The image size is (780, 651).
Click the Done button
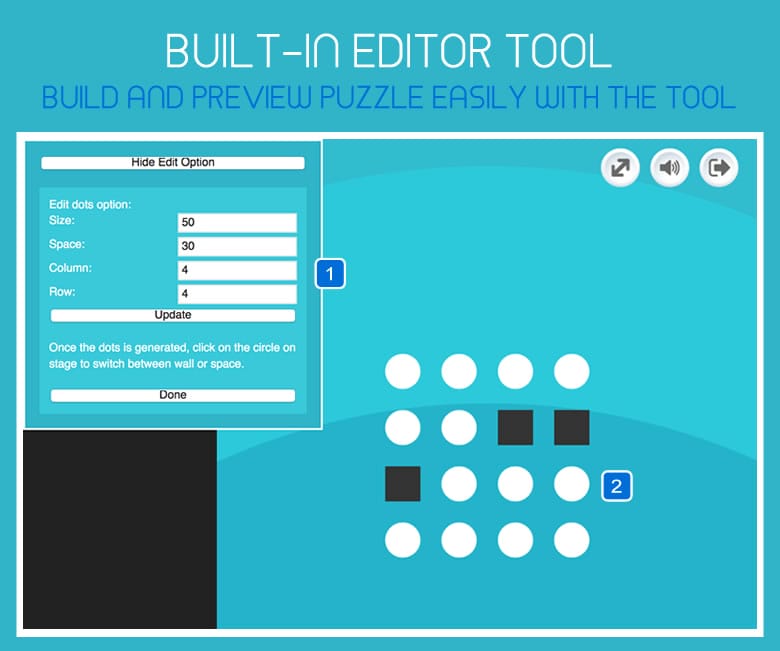pos(173,395)
